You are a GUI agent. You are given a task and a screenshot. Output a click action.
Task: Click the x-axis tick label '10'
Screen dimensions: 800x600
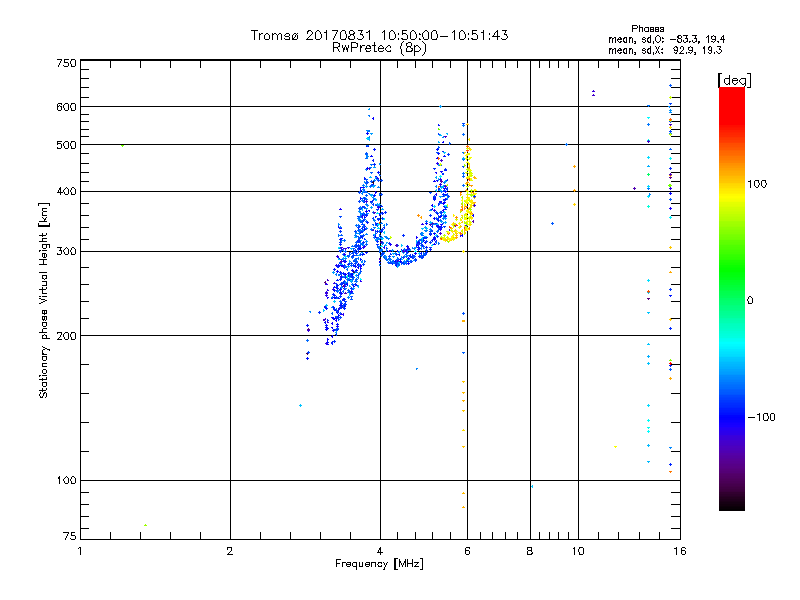[578, 551]
